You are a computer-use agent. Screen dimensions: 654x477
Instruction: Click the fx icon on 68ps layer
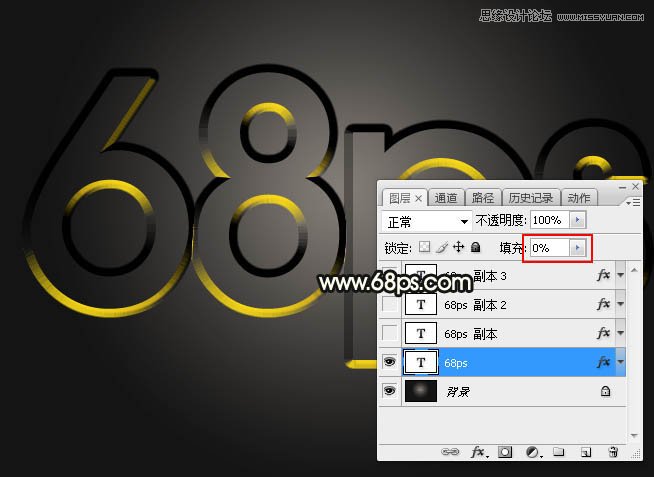coord(604,362)
